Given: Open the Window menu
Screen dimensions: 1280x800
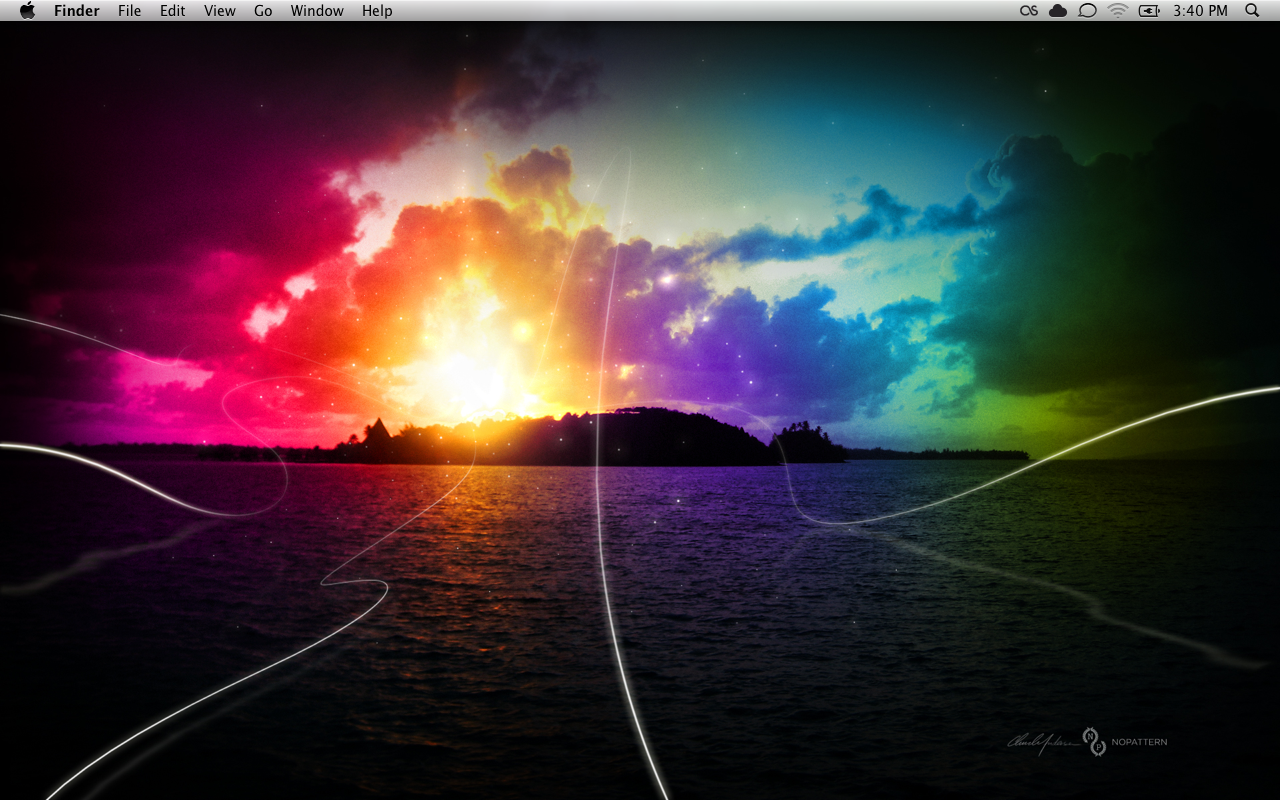Looking at the screenshot, I should 317,11.
